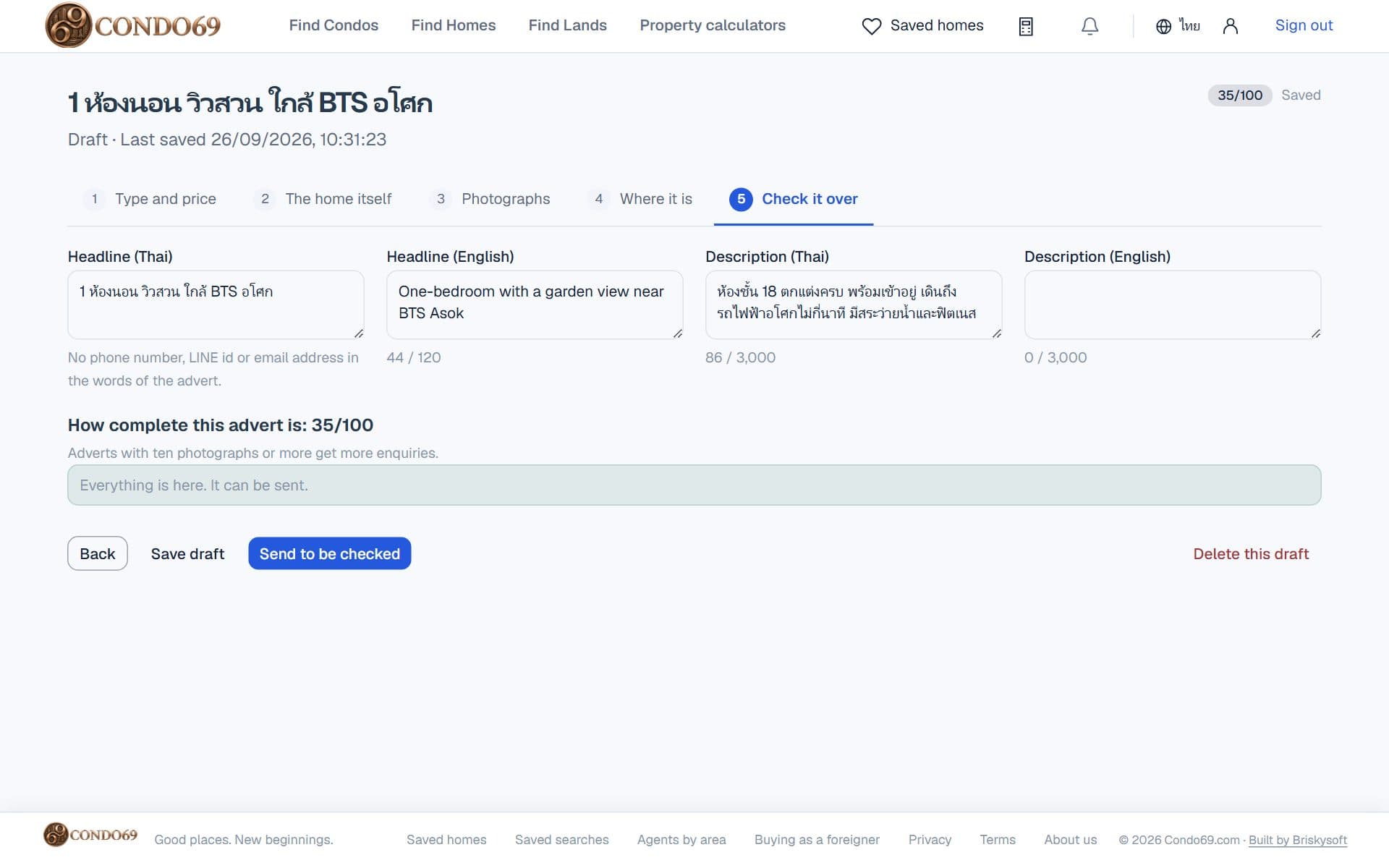Open footer Saved searches link
Screen dimensions: 1389x868
click(x=562, y=840)
